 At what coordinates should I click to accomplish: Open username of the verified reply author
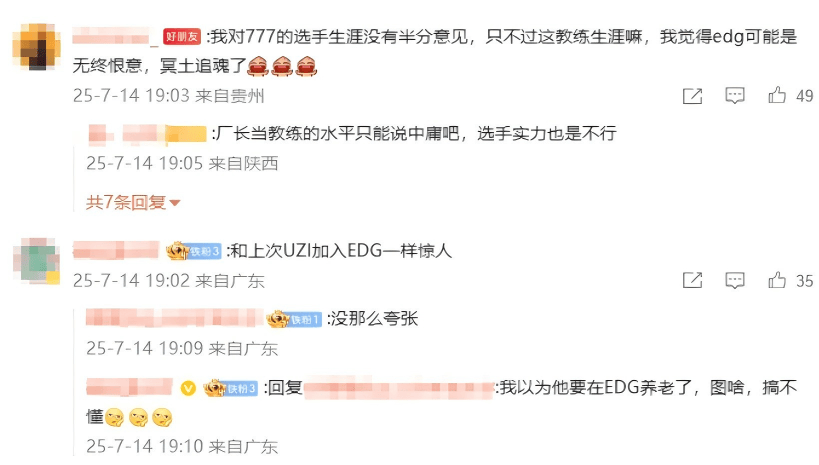click(x=129, y=388)
